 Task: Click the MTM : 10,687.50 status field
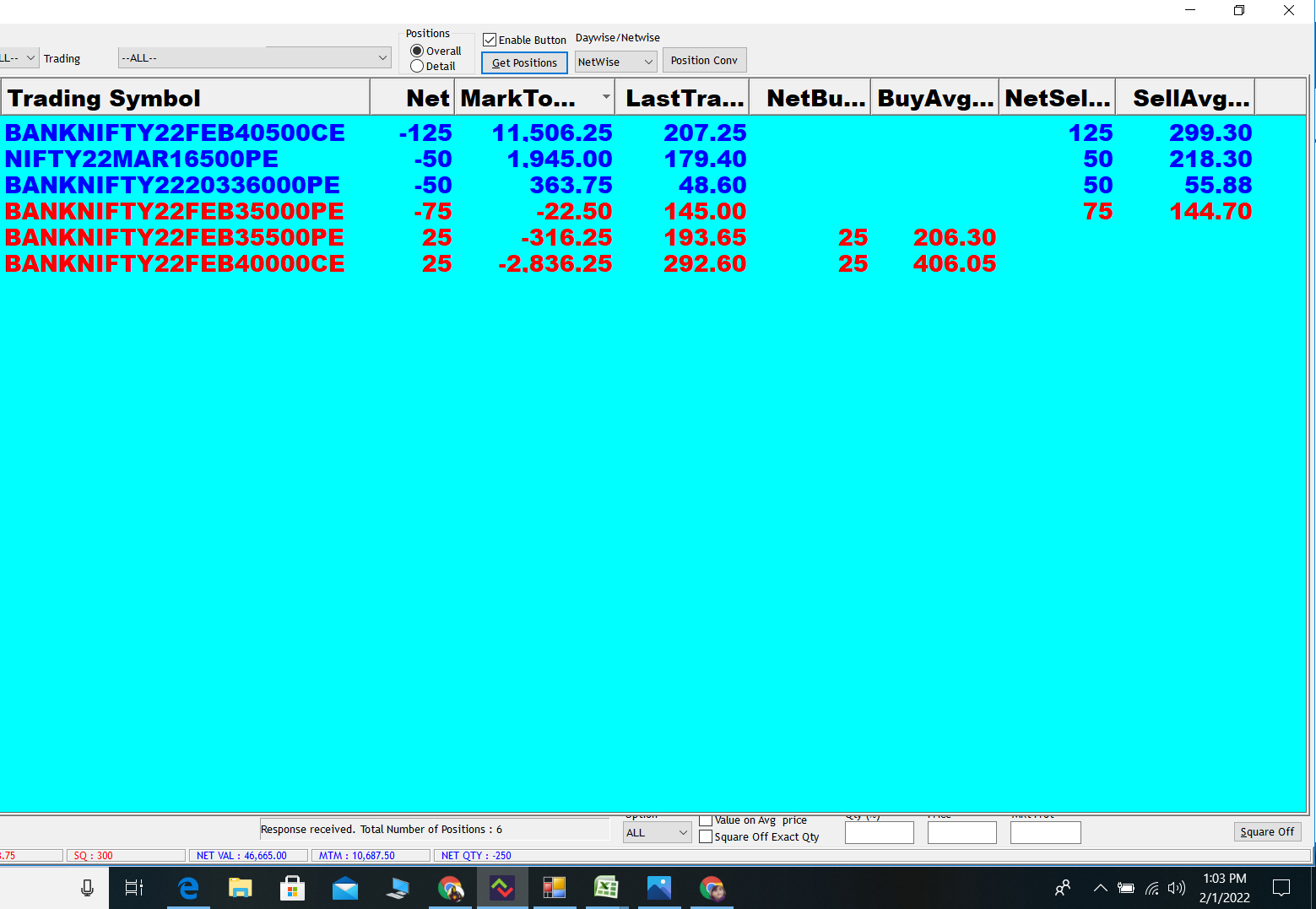pyautogui.click(x=371, y=855)
